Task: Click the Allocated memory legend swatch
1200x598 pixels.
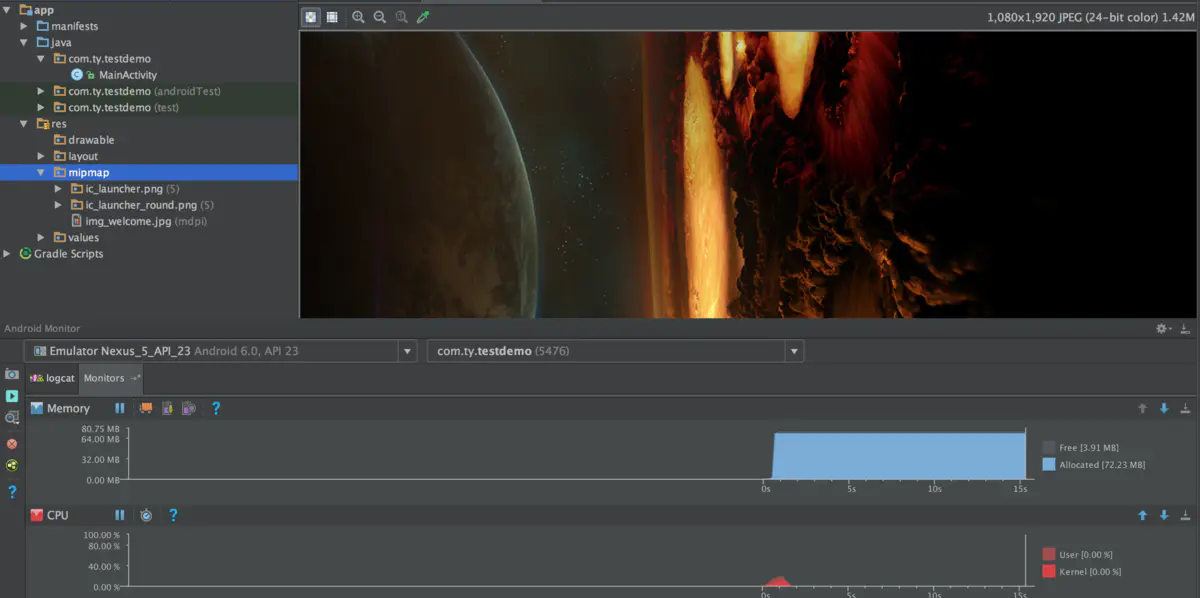Action: point(1049,464)
